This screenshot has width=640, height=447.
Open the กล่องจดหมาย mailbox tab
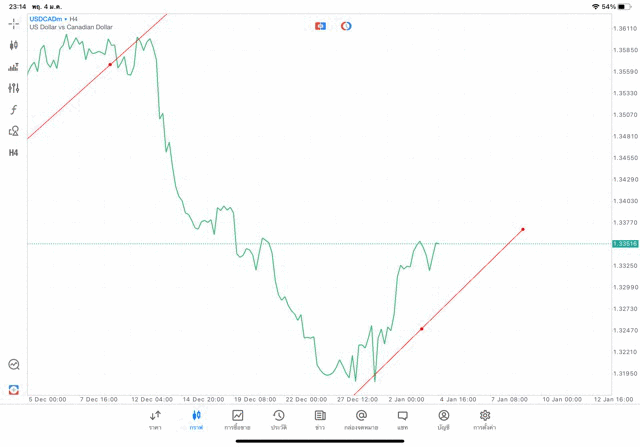[361, 420]
